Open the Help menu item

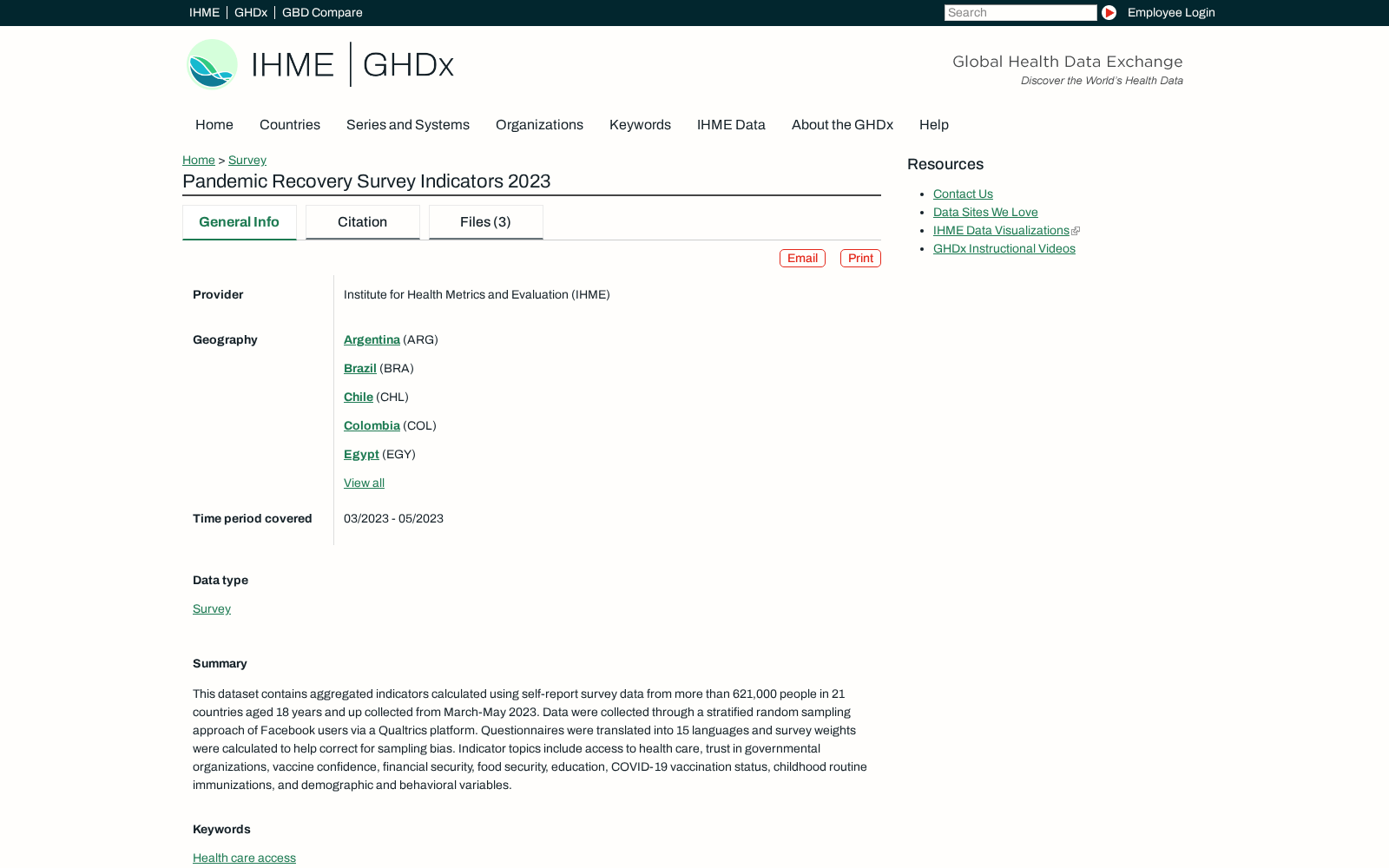(x=934, y=125)
